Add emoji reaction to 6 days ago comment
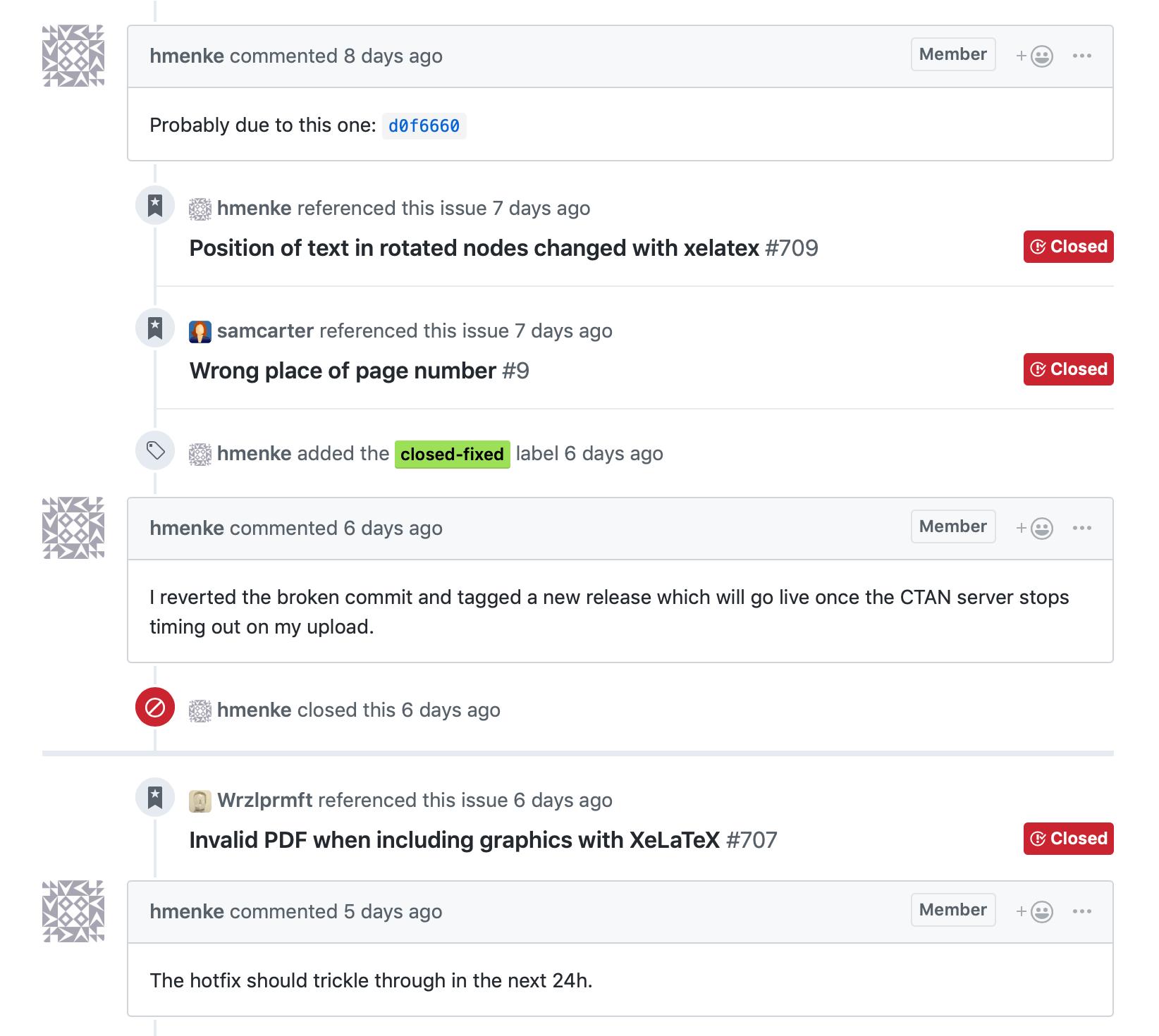 [x=1034, y=528]
